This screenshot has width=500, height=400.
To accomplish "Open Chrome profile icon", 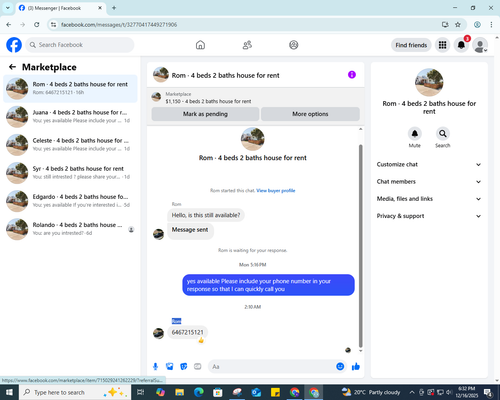I will 477,25.
